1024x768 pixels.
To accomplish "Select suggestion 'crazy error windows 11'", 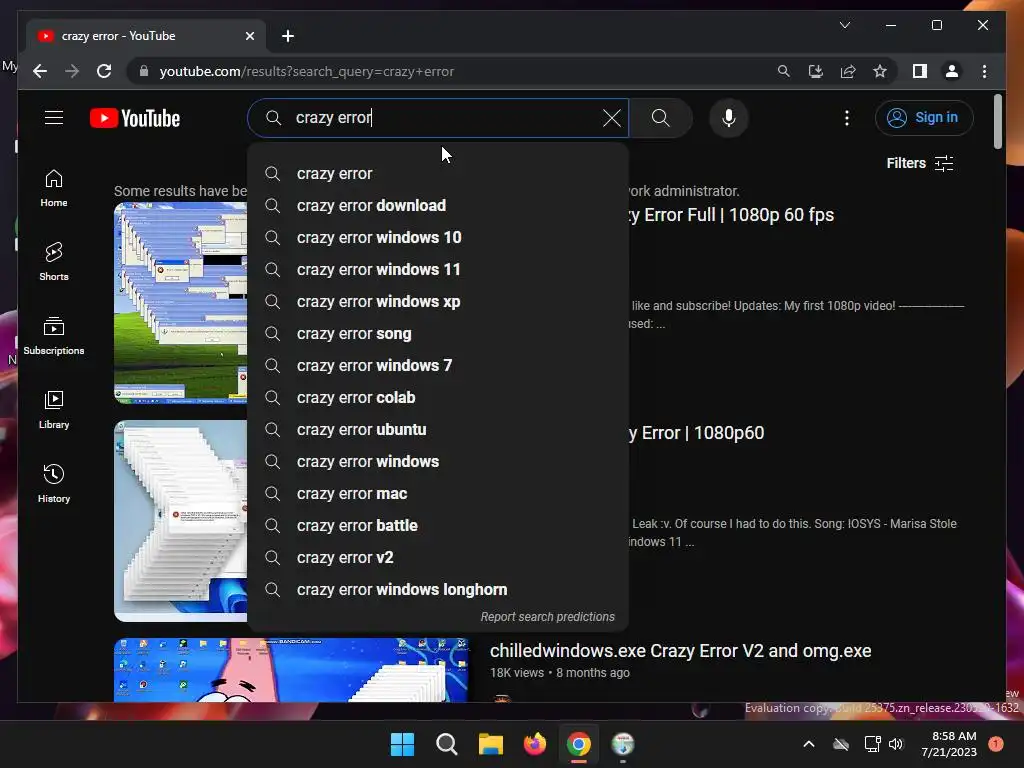I will pos(438,270).
